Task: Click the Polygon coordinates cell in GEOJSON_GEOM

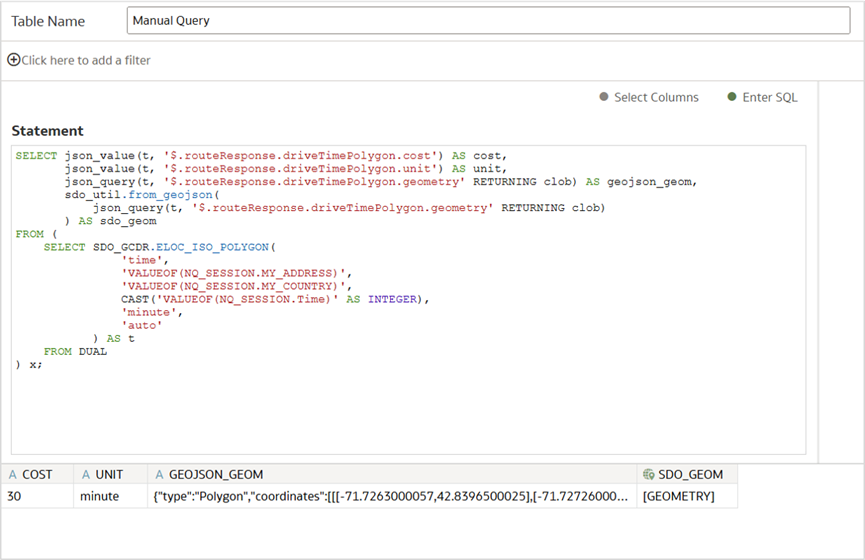Action: coord(392,496)
